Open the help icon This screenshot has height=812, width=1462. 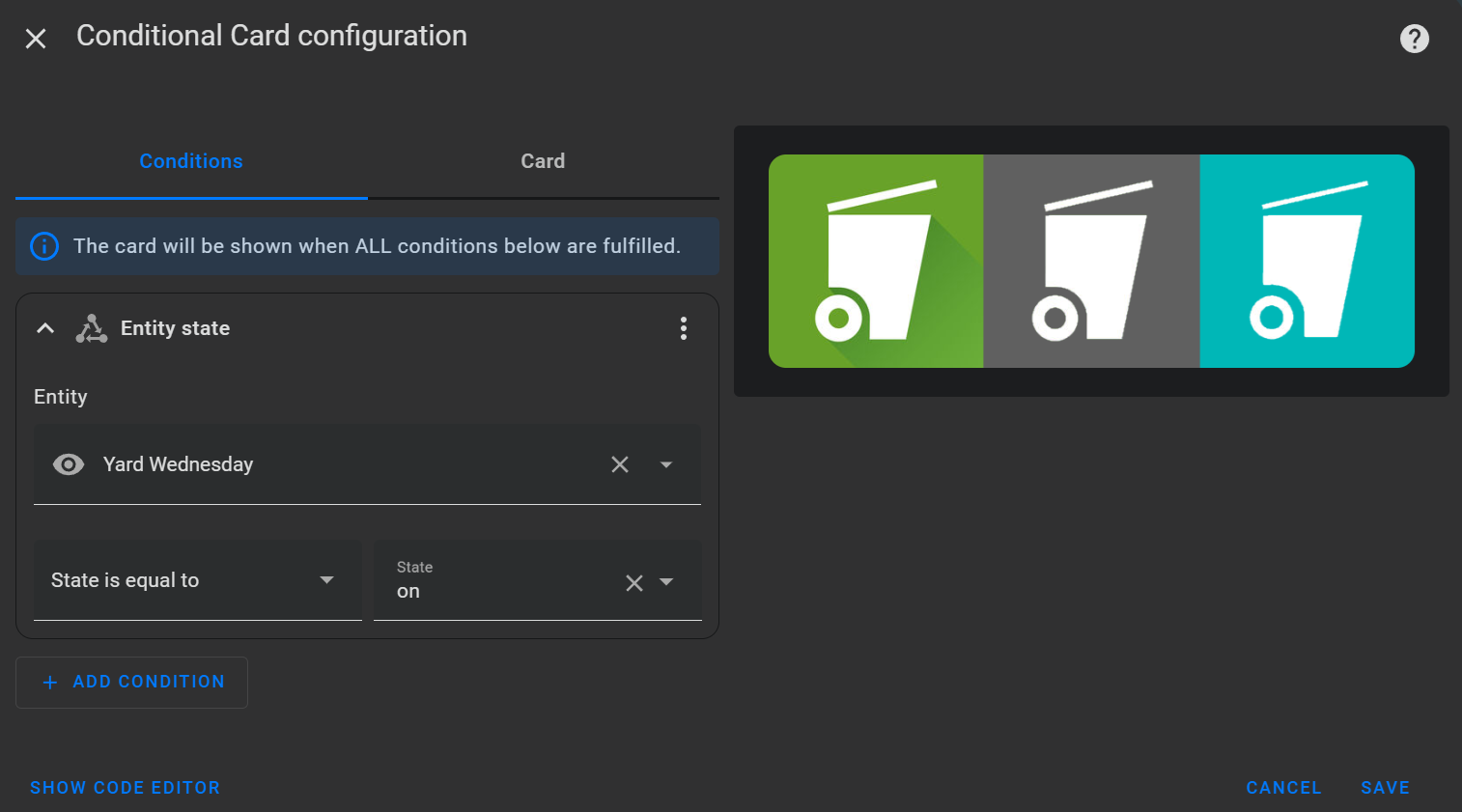pyautogui.click(x=1415, y=39)
